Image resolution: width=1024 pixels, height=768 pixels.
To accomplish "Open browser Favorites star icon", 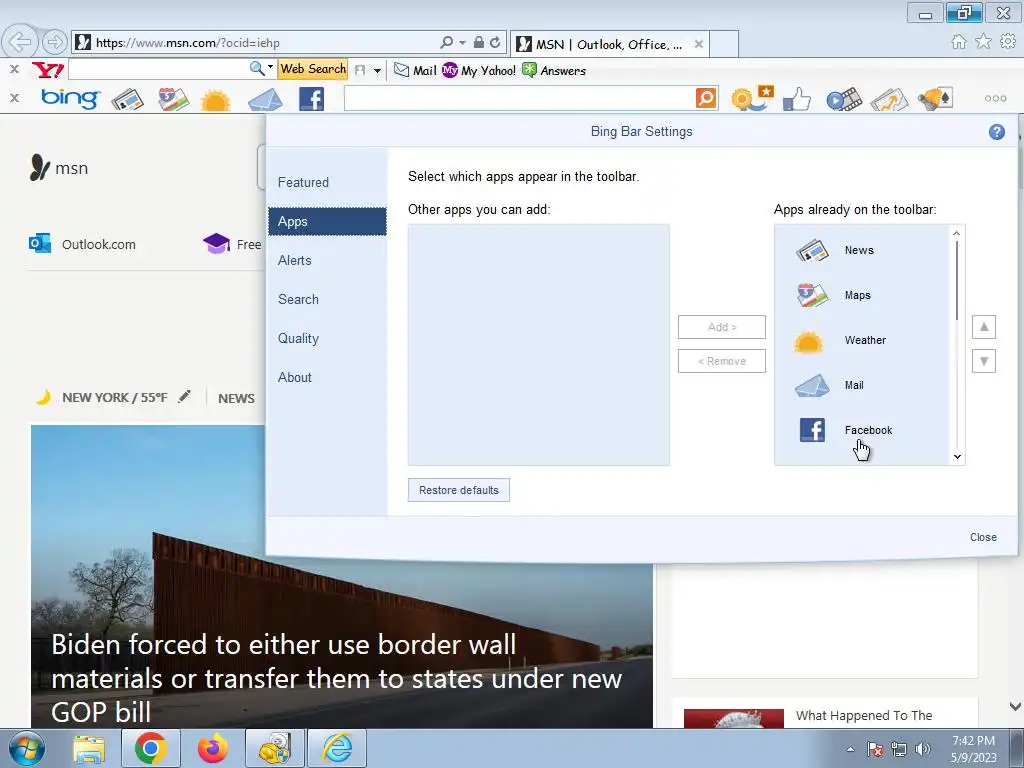I will (983, 42).
